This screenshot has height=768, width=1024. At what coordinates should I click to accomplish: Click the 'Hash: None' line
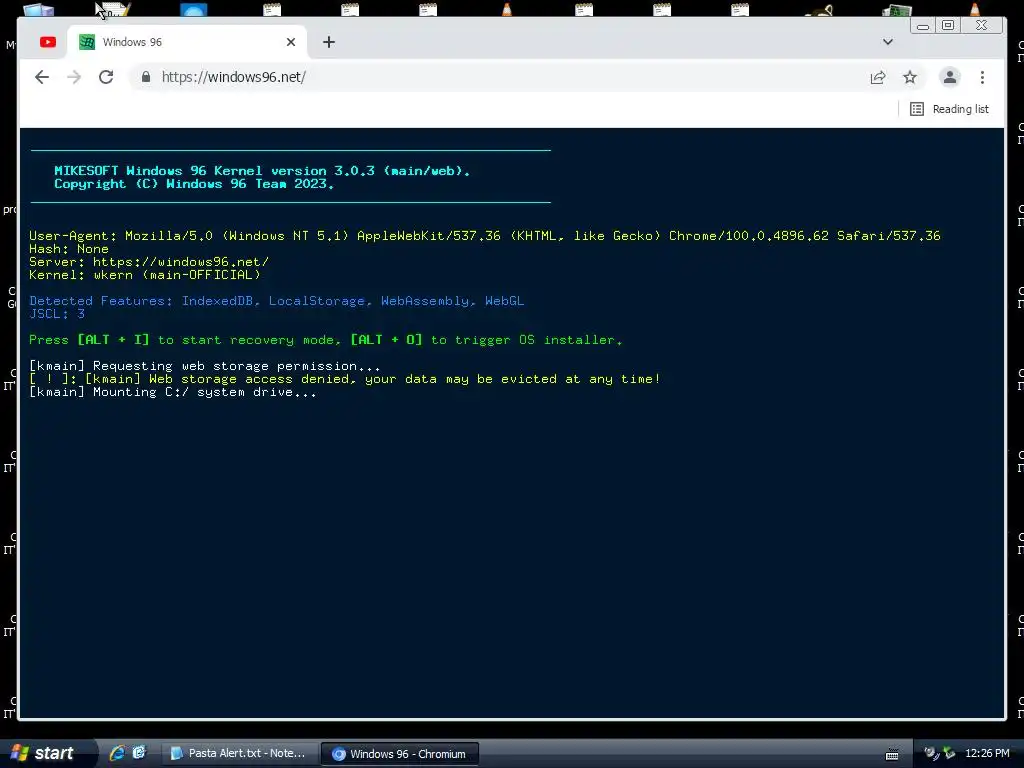[69, 249]
